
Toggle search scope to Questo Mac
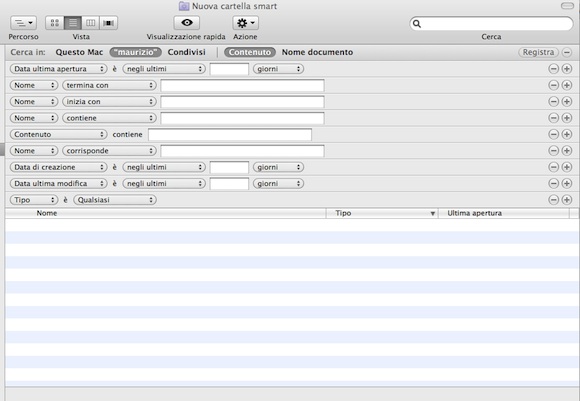(x=79, y=52)
